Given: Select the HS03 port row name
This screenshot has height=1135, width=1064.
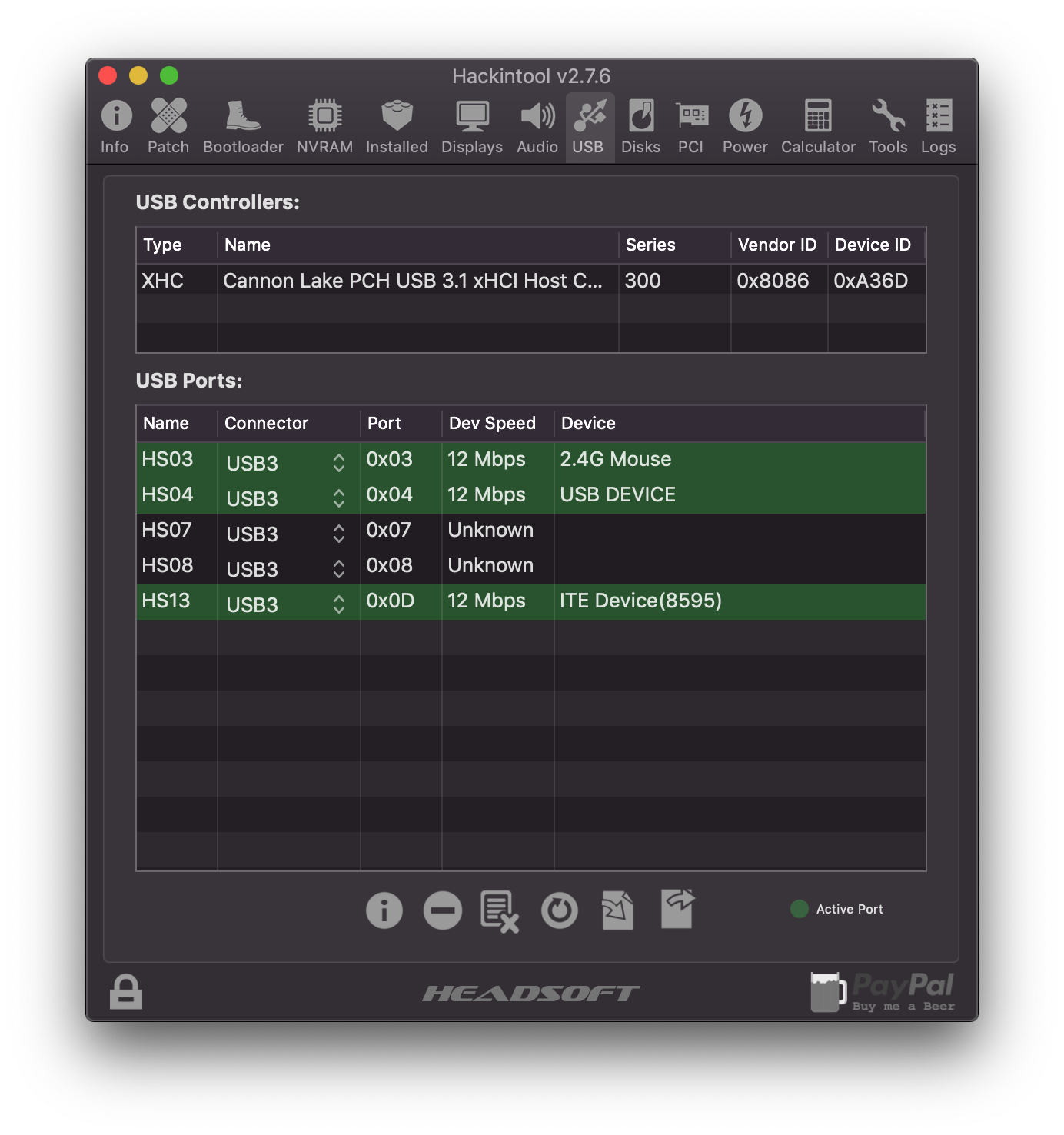Looking at the screenshot, I should pos(168,459).
